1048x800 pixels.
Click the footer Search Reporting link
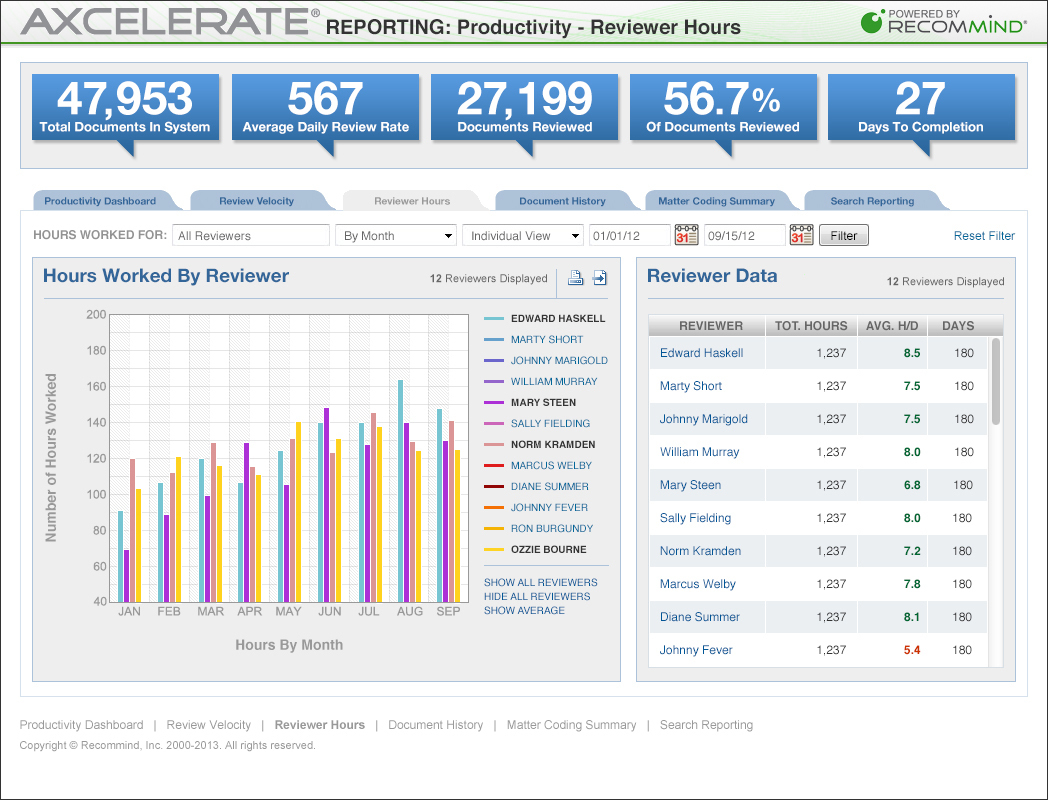pyautogui.click(x=706, y=725)
